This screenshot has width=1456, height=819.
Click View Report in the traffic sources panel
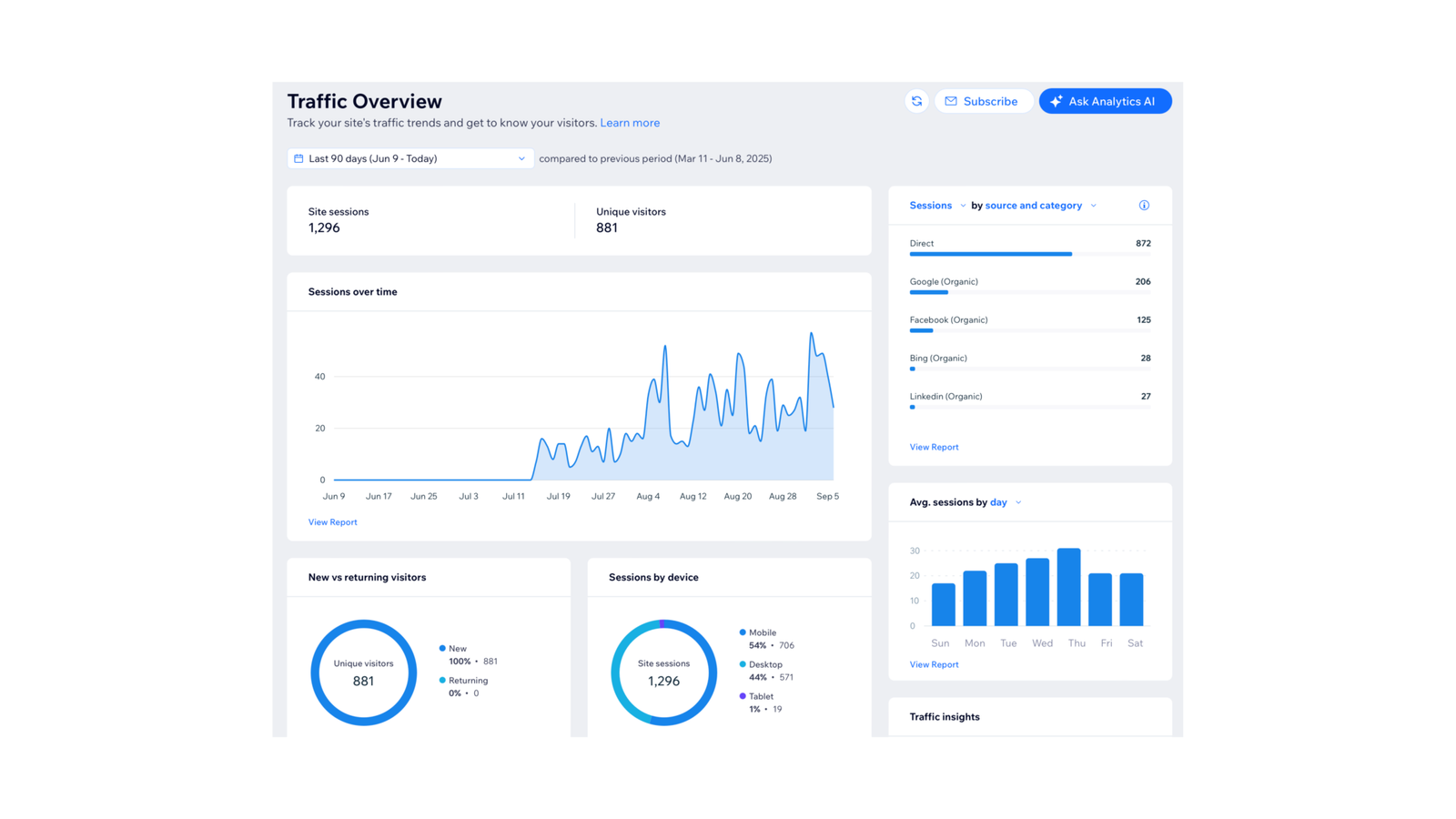(934, 447)
